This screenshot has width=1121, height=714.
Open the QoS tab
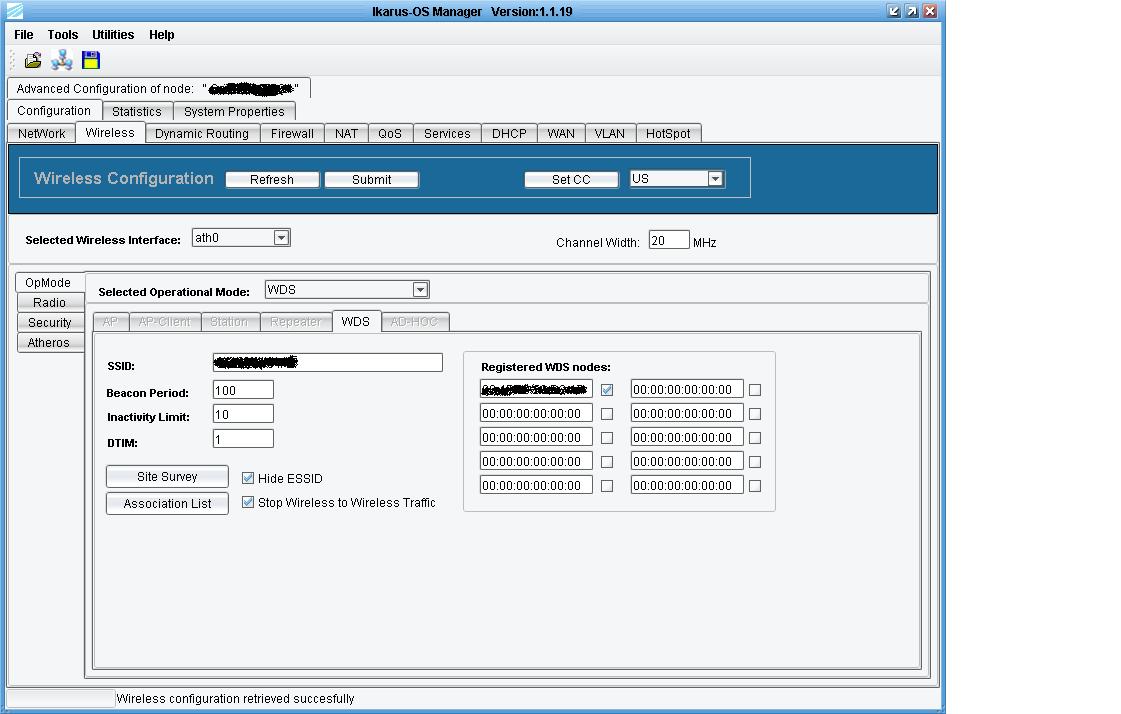[x=390, y=134]
